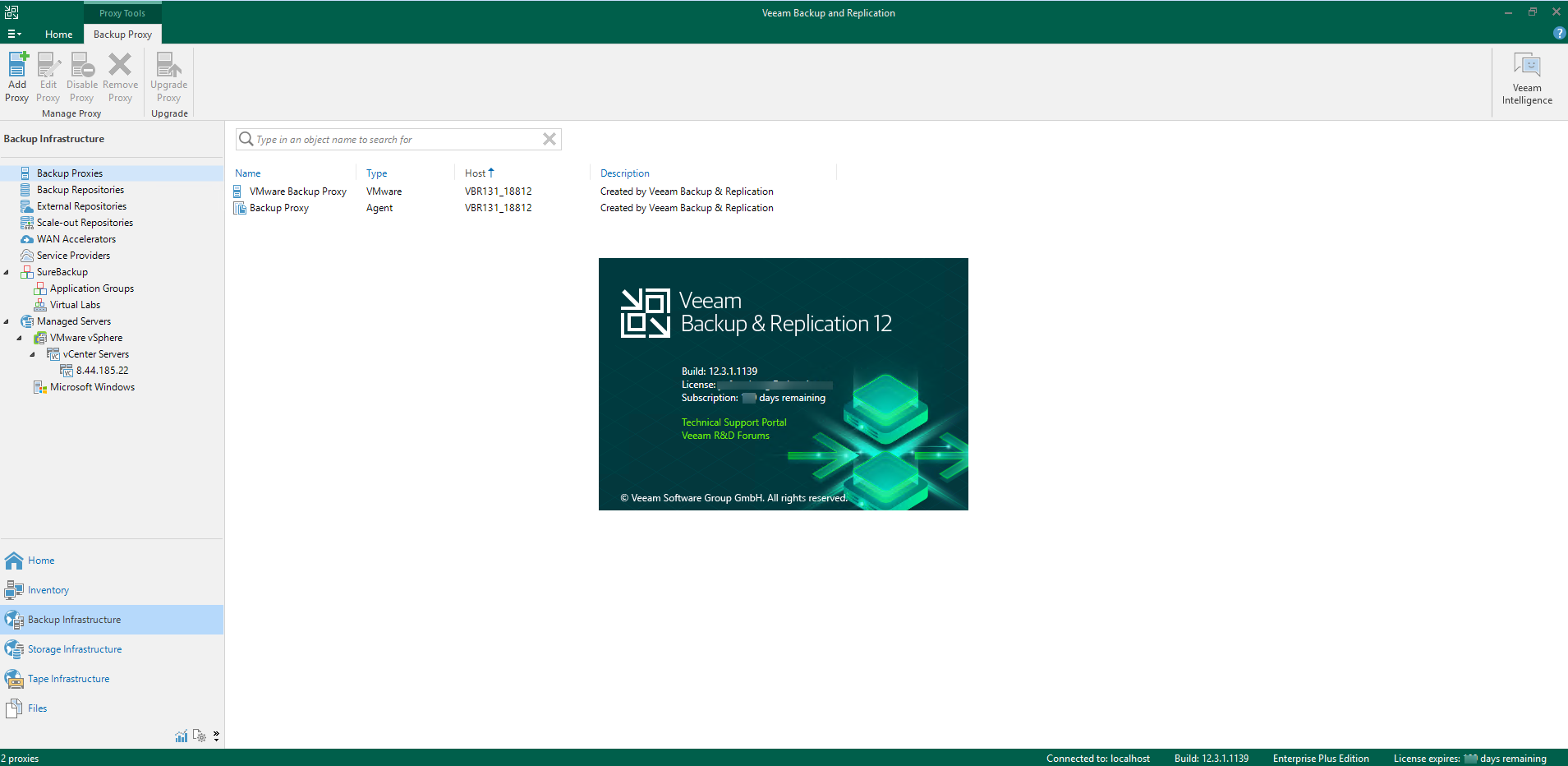Select vCenter Servers tree node
1568x766 pixels.
coord(96,354)
